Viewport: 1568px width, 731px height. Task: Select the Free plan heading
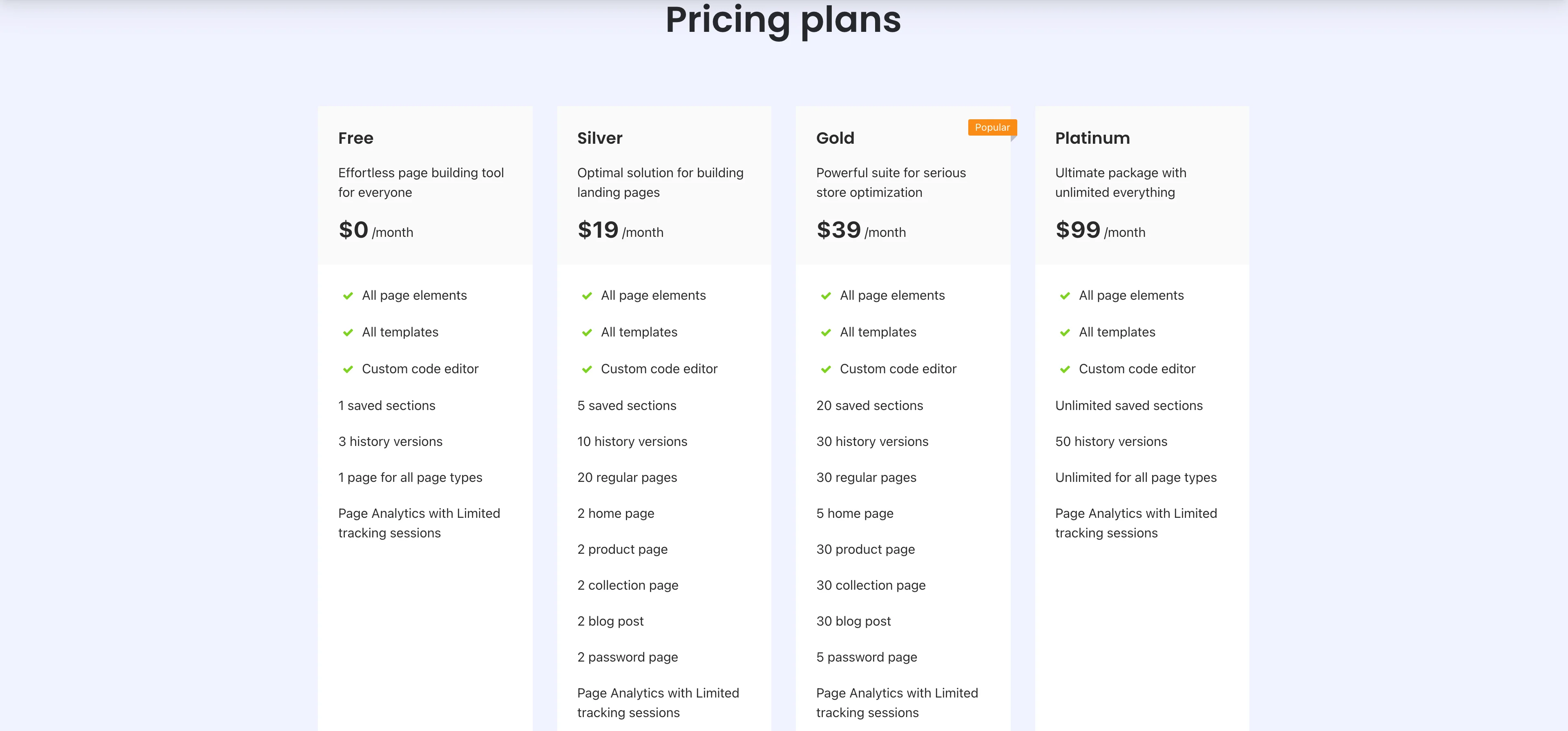coord(355,138)
